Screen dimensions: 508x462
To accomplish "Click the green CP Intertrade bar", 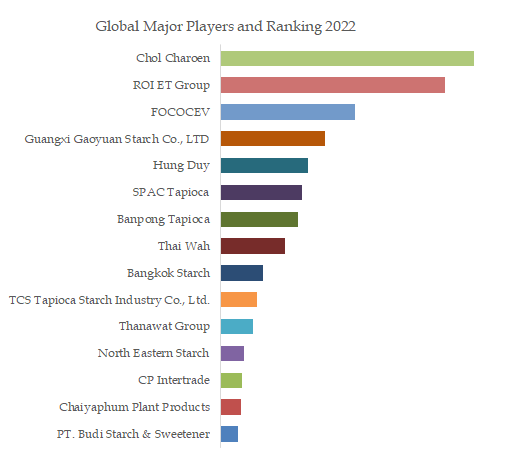I will pos(231,380).
